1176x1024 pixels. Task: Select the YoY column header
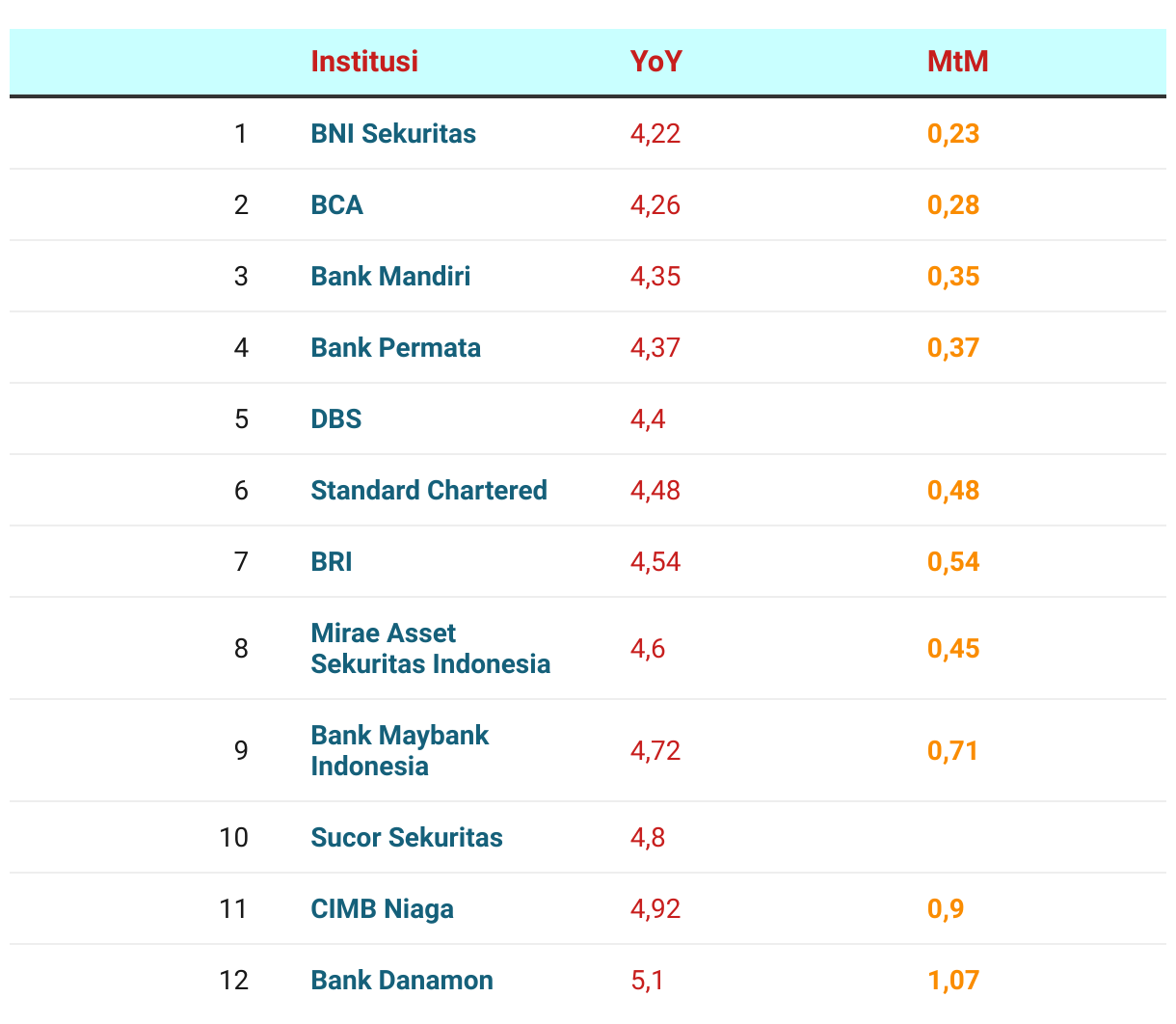point(655,61)
